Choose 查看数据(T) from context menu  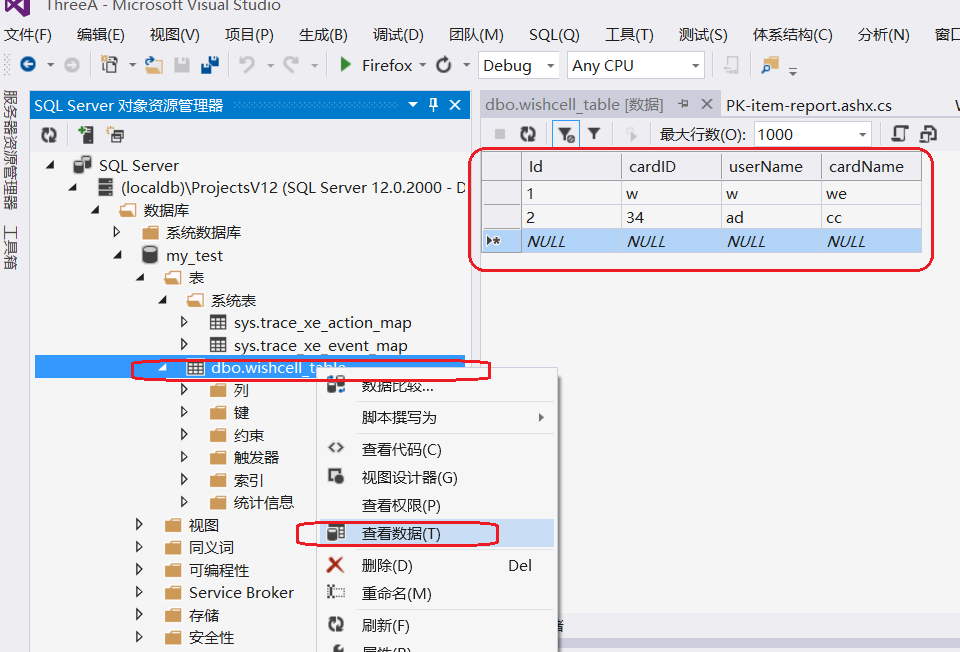(x=400, y=533)
